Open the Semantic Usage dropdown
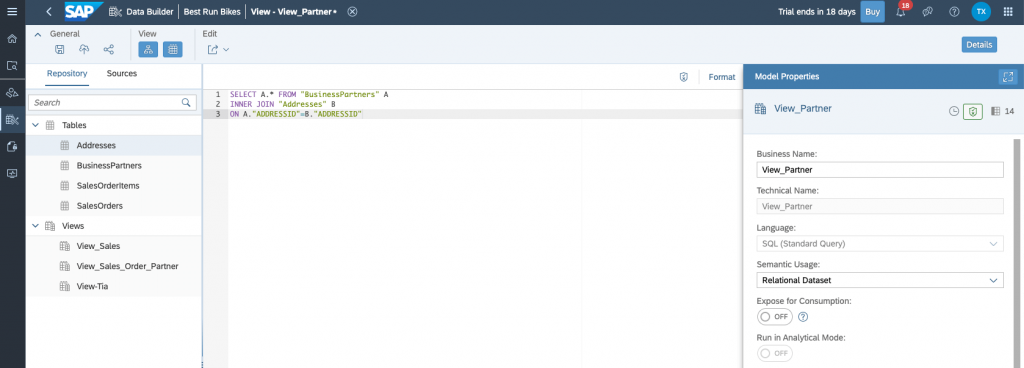The width and height of the screenshot is (1024, 368). [x=879, y=280]
